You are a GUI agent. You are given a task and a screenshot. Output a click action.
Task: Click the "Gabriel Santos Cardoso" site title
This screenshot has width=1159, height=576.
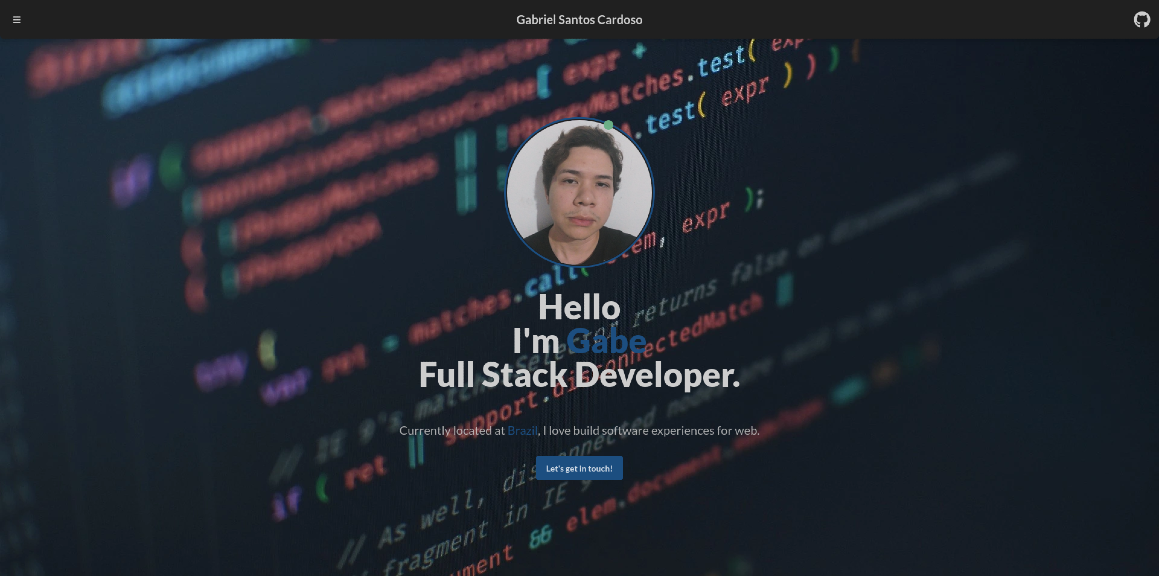point(579,20)
